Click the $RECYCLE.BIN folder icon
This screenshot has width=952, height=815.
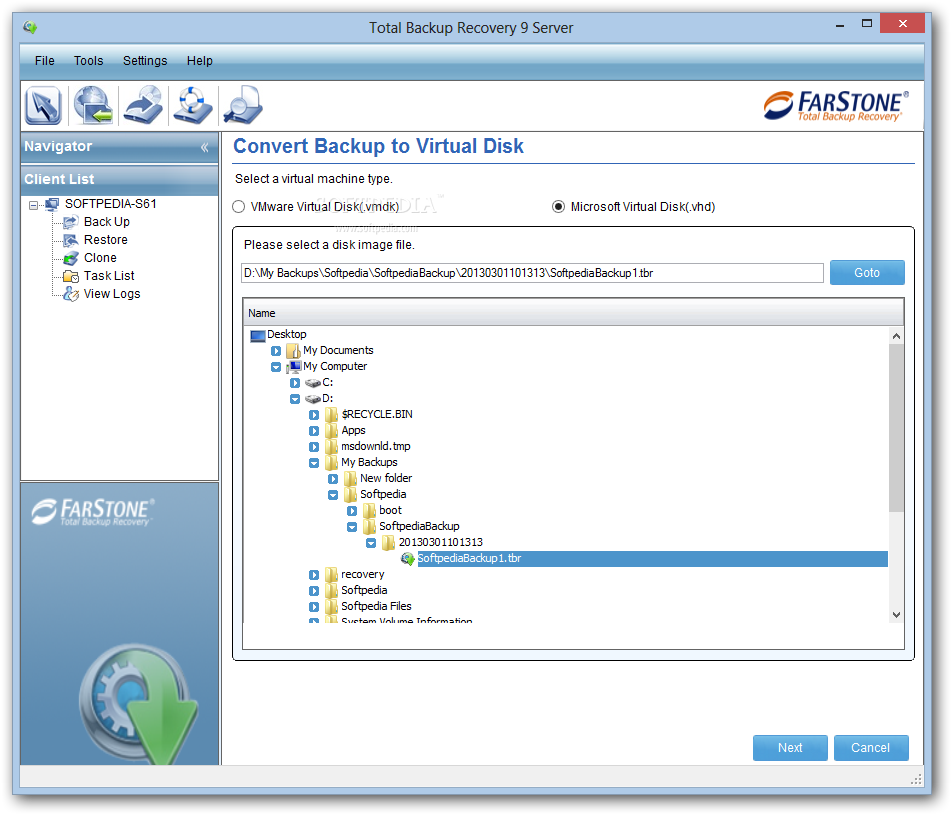332,415
